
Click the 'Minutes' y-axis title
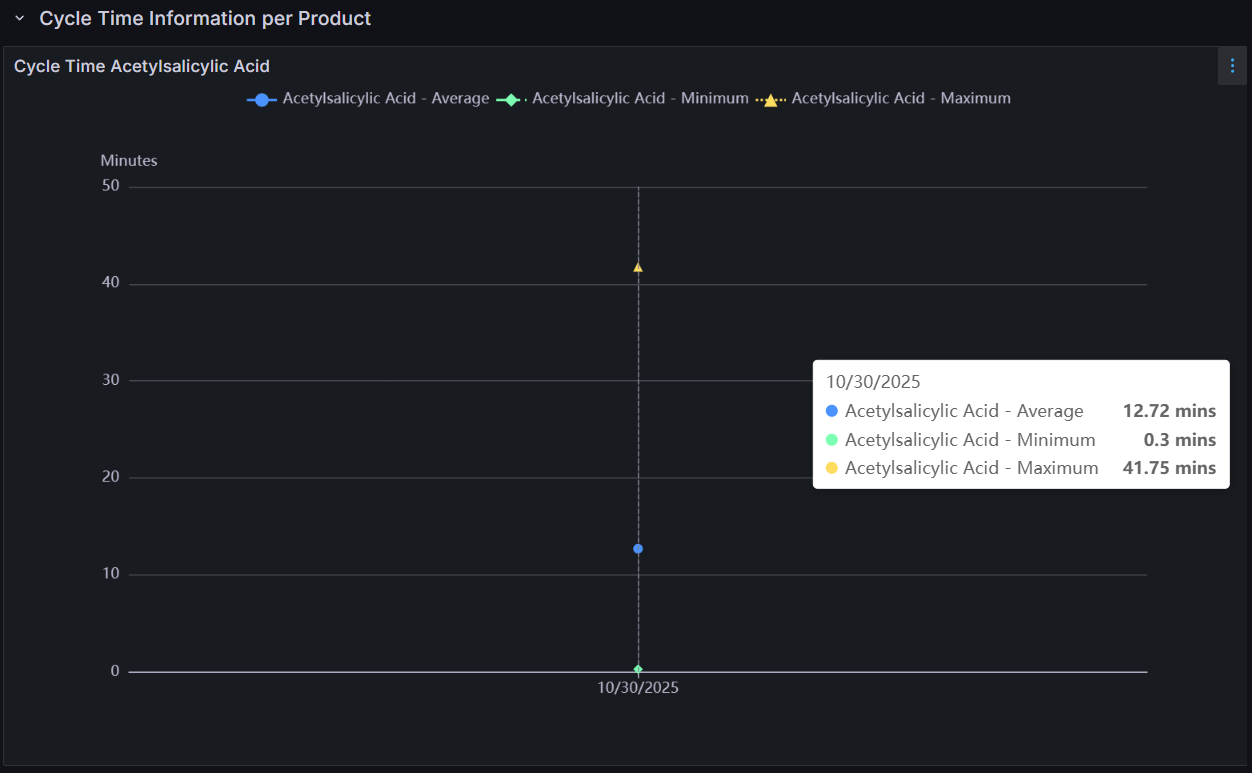click(129, 161)
